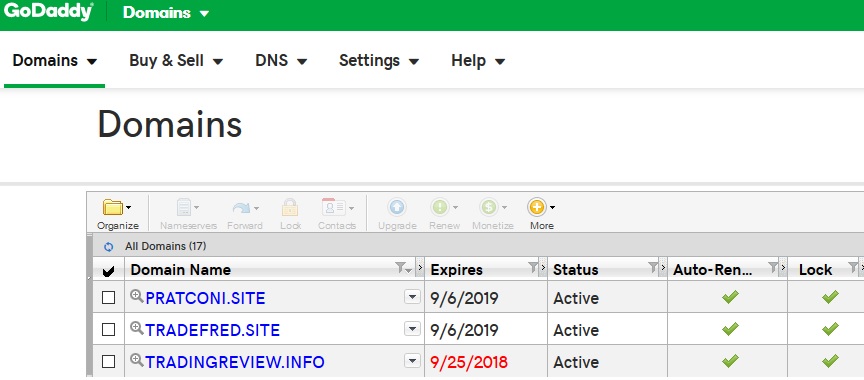Click the Status column expander arrow
The height and width of the screenshot is (380, 864).
point(662,268)
